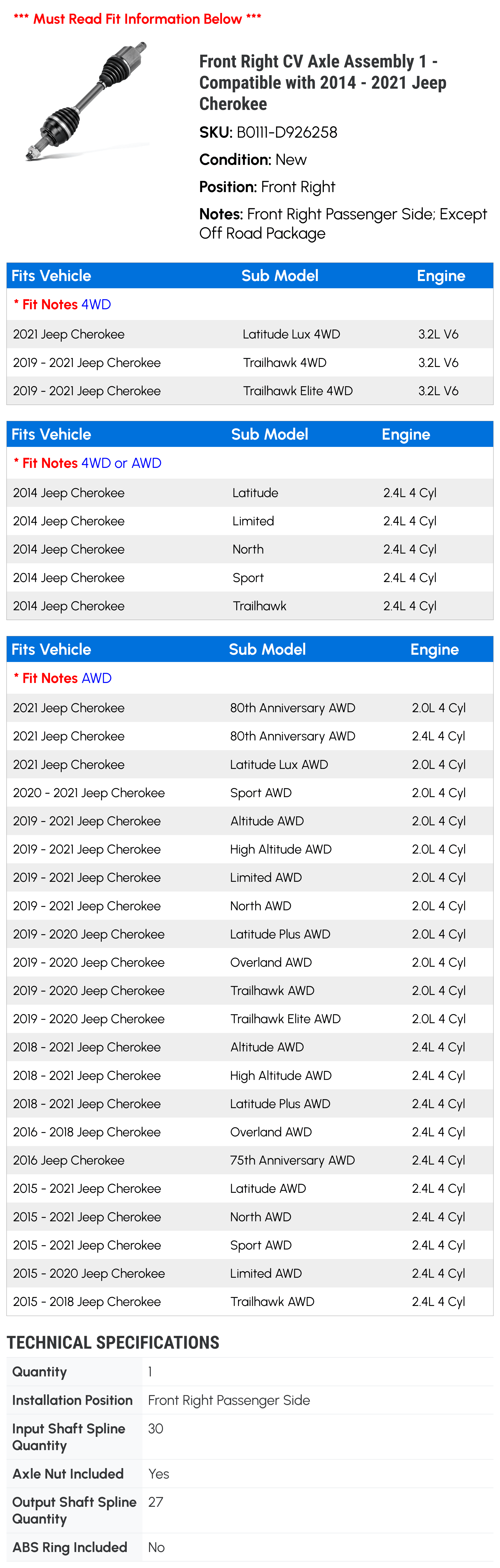Click the 4WD or AWD fit note

(x=121, y=463)
